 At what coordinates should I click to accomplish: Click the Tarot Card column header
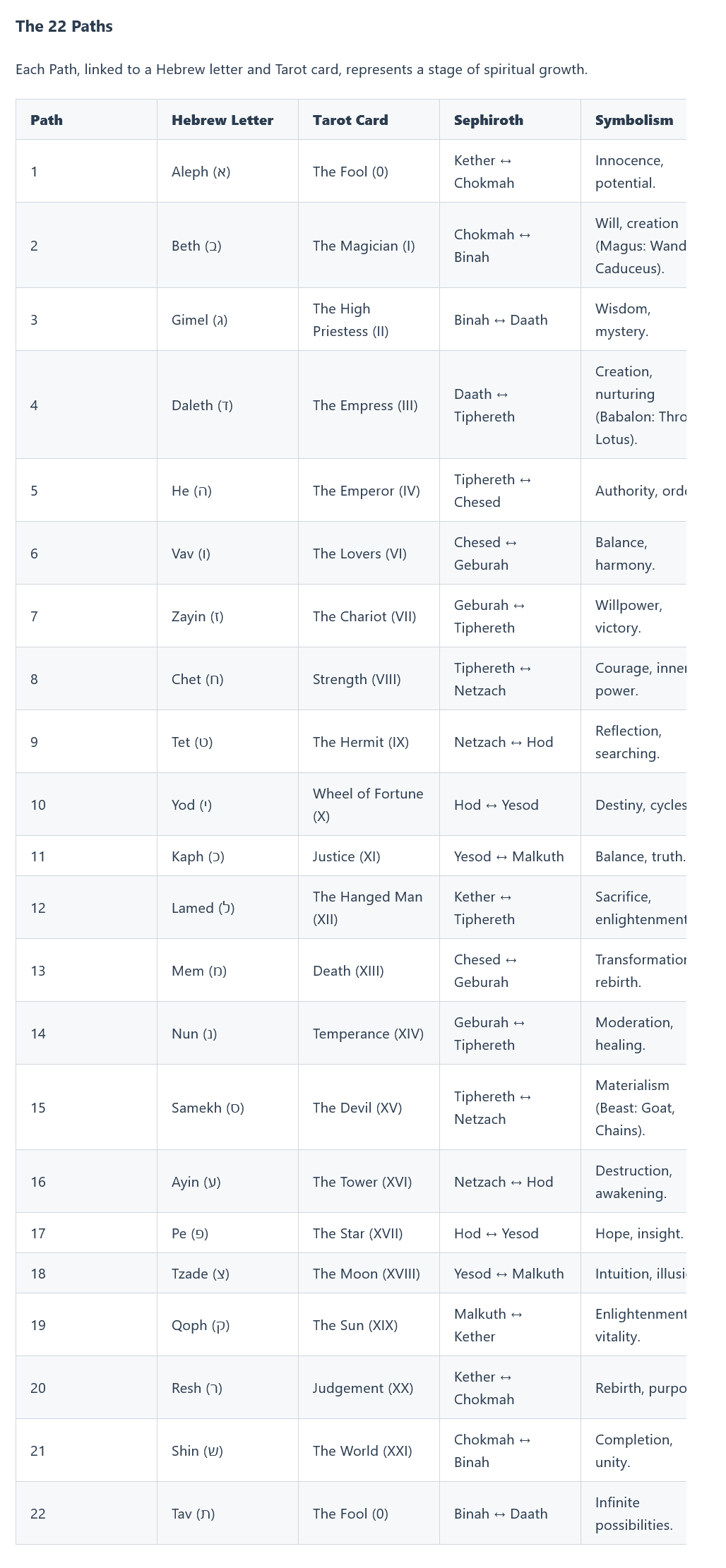point(350,120)
